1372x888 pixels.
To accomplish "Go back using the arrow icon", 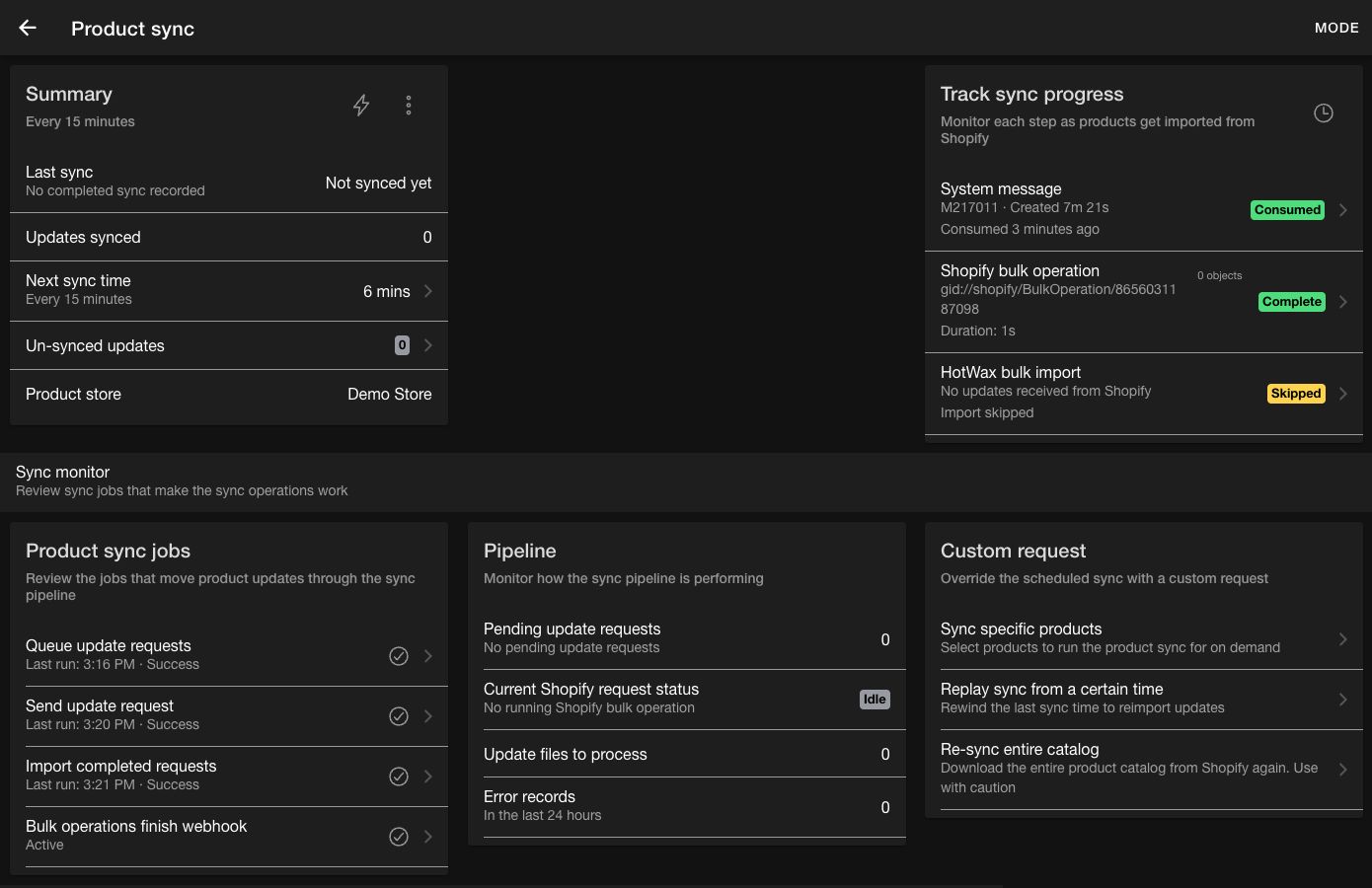I will click(28, 28).
